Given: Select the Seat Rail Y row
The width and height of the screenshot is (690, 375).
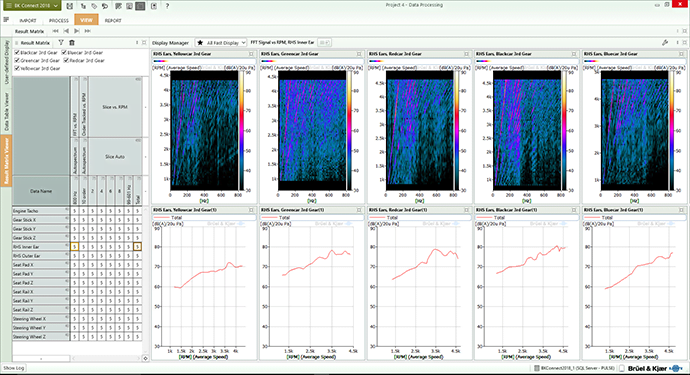Looking at the screenshot, I should (40, 301).
